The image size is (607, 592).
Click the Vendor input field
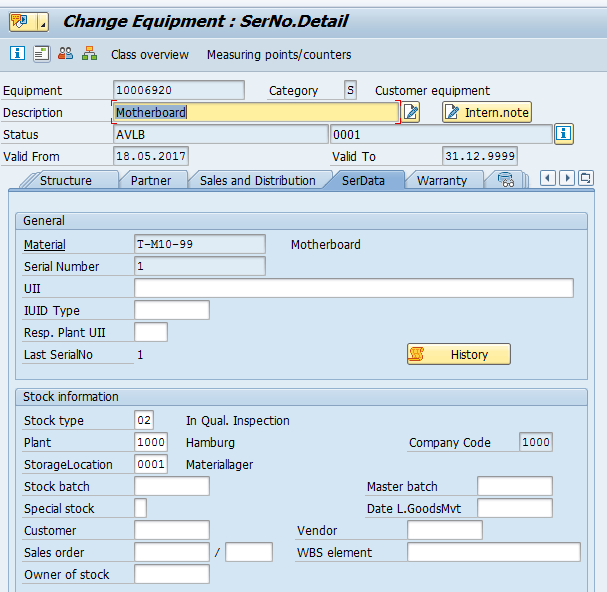pos(445,530)
